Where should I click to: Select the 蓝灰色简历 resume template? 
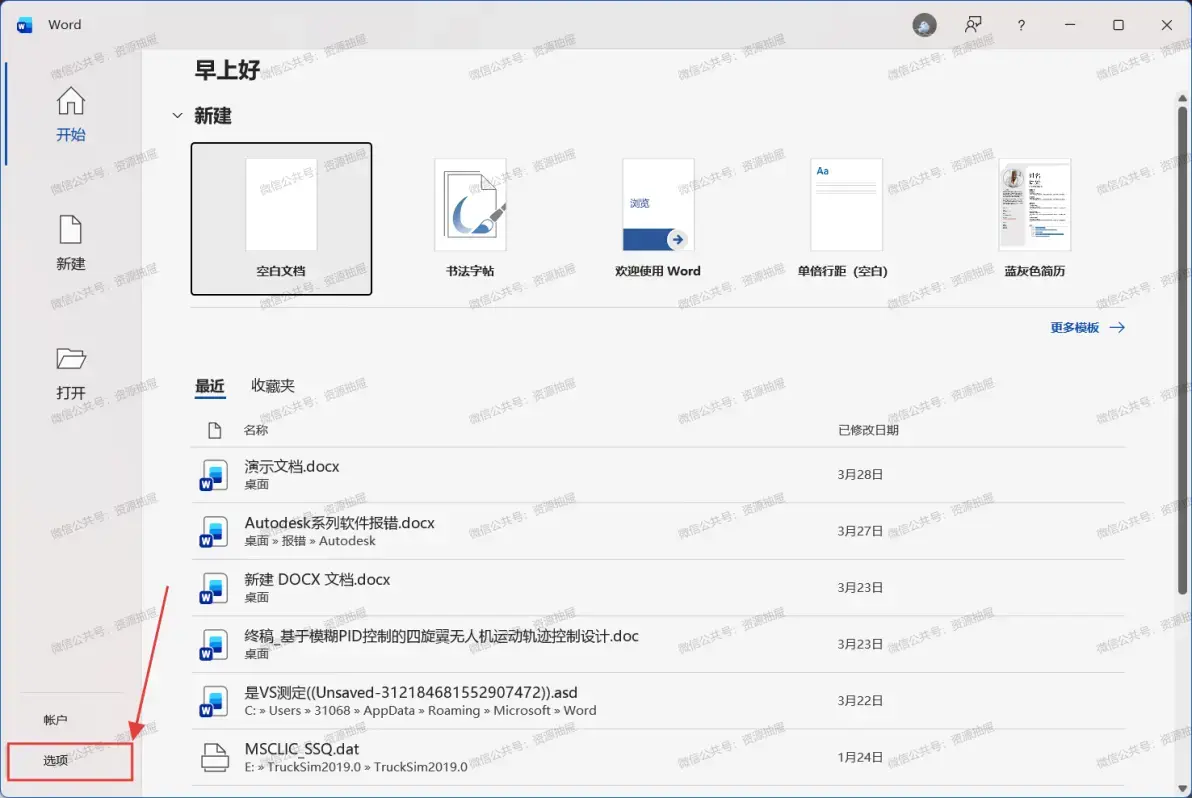1035,219
